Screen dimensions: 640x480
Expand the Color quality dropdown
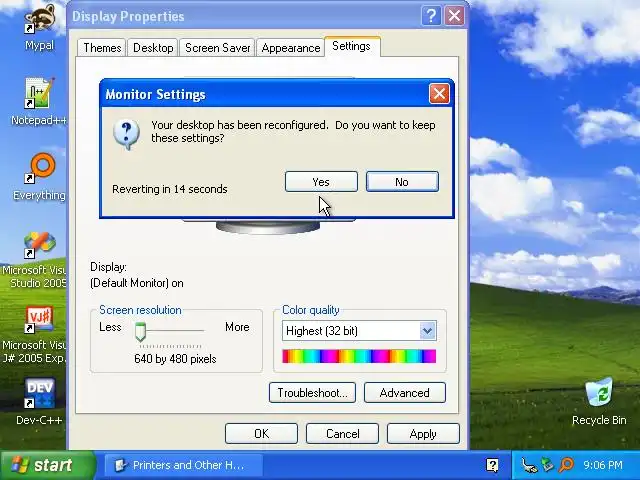[427, 331]
